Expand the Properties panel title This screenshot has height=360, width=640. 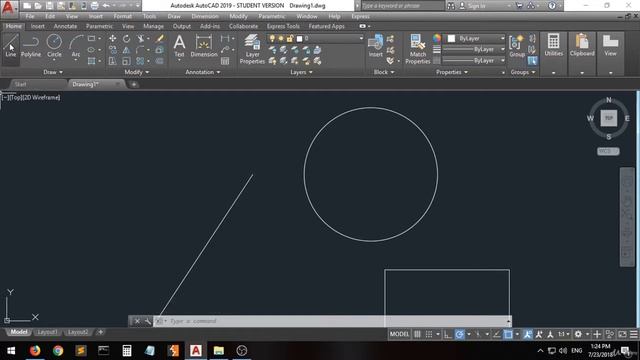(x=452, y=72)
